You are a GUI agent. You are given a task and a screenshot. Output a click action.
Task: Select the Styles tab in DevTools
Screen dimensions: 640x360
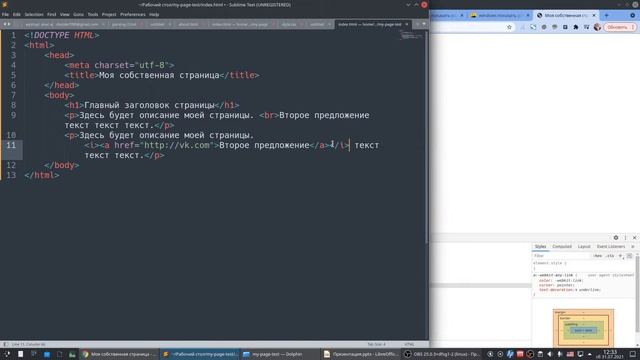tap(540, 247)
